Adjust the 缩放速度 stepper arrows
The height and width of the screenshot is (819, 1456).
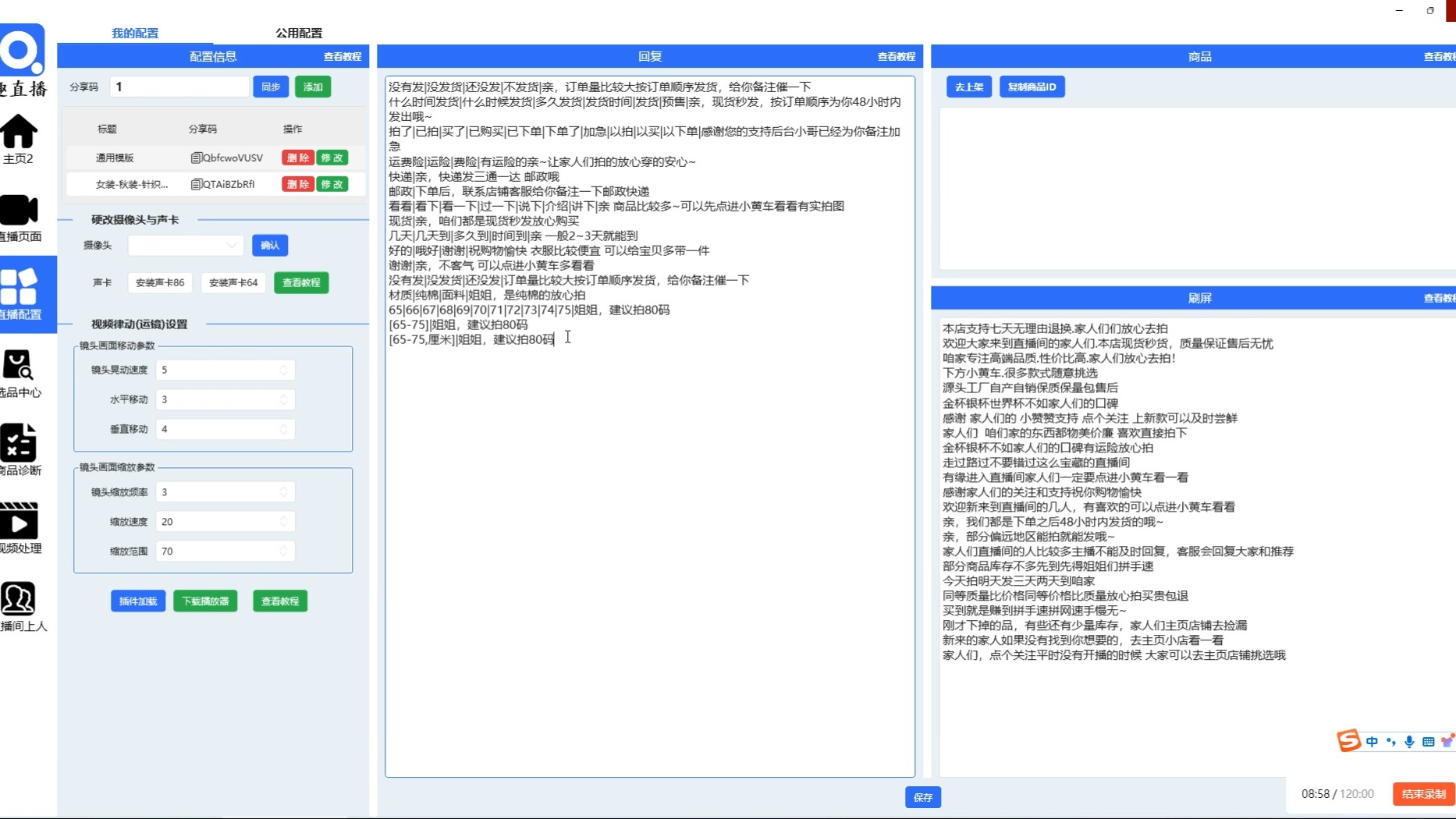pyautogui.click(x=283, y=521)
